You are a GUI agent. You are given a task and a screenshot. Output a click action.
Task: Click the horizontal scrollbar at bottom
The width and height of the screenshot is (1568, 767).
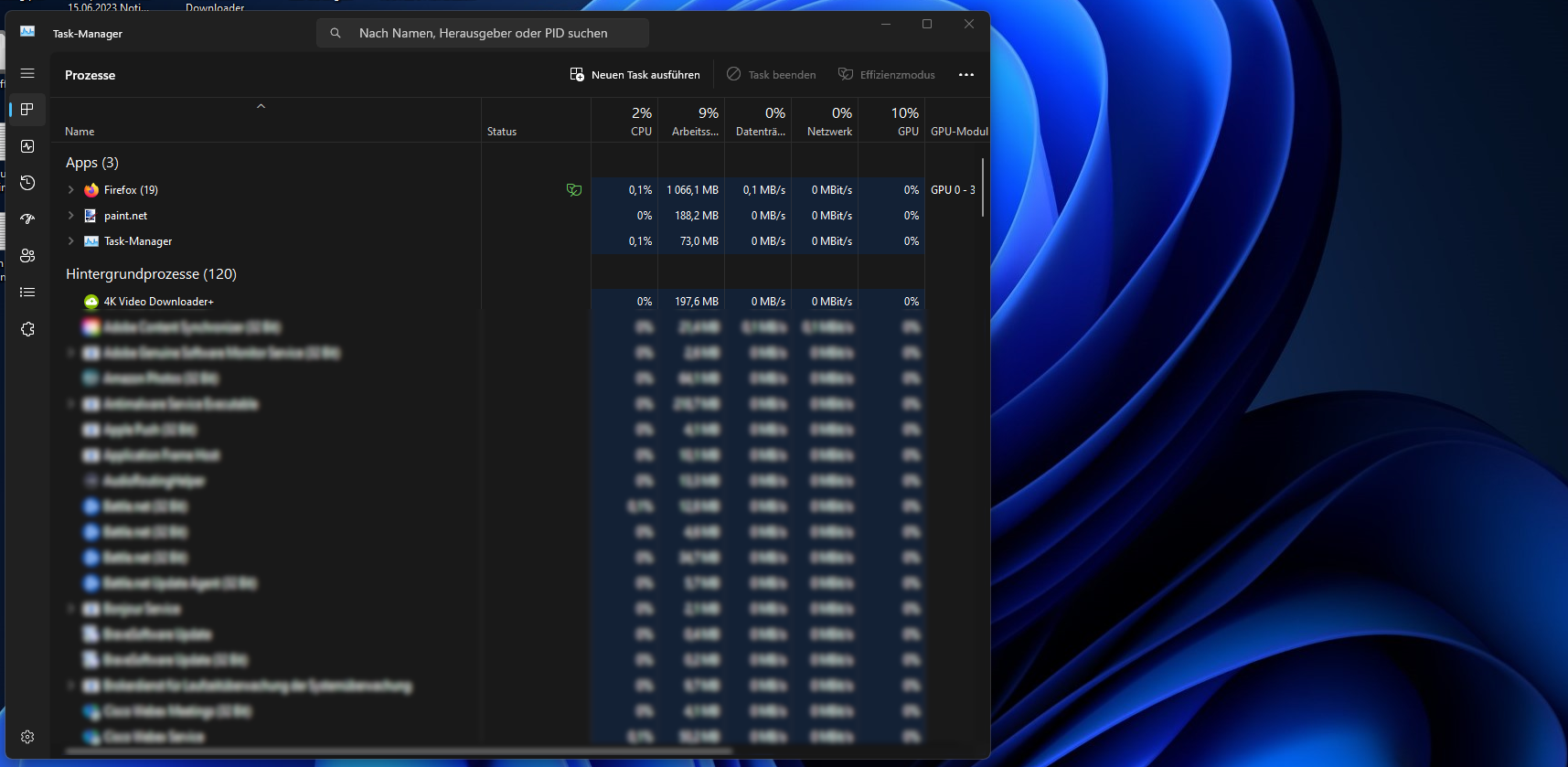(399, 751)
